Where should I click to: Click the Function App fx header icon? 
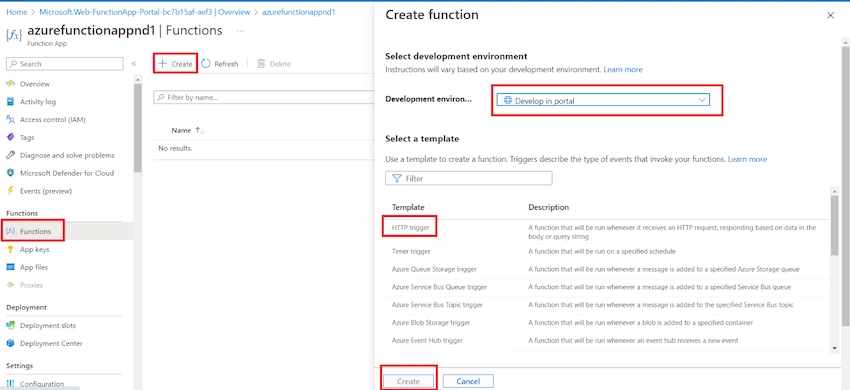pyautogui.click(x=14, y=35)
